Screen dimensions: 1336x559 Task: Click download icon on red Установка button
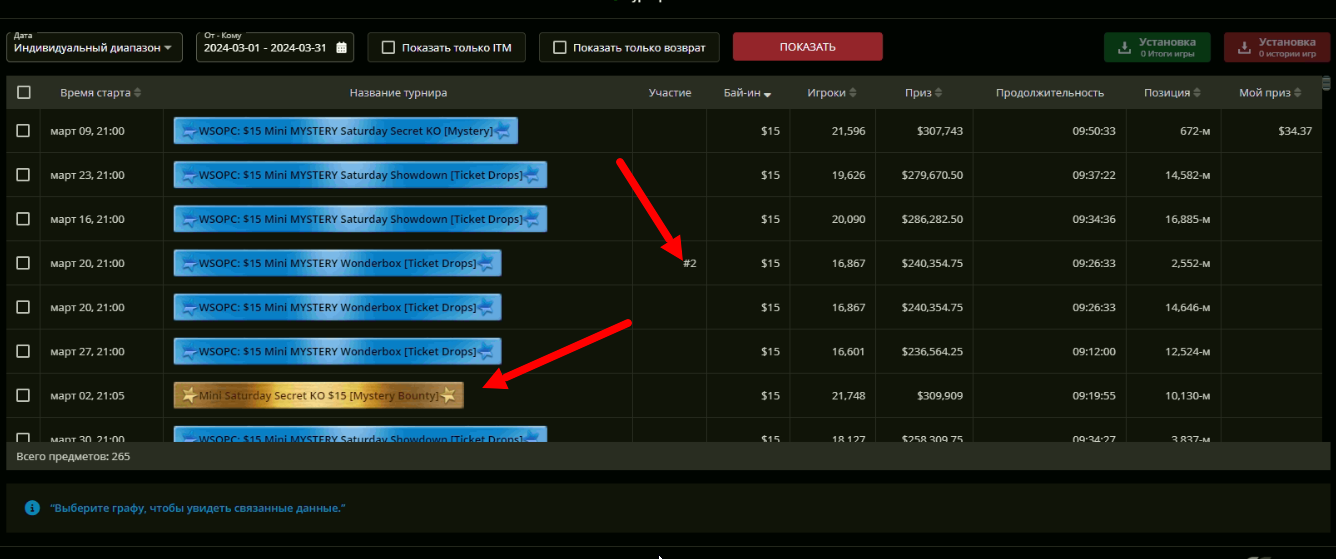(1244, 47)
